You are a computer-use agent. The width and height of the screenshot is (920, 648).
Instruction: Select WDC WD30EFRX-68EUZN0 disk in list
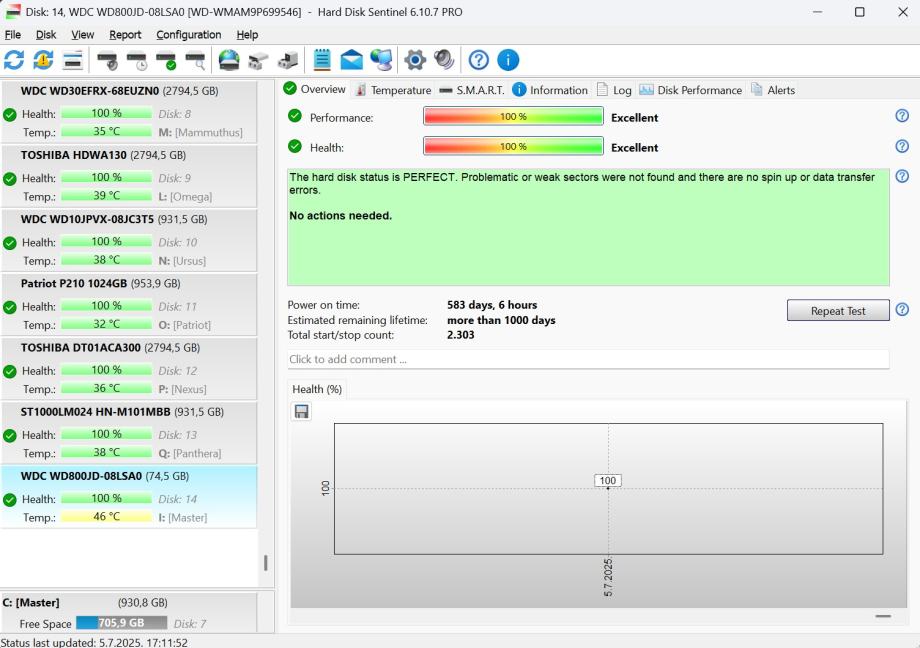(128, 112)
